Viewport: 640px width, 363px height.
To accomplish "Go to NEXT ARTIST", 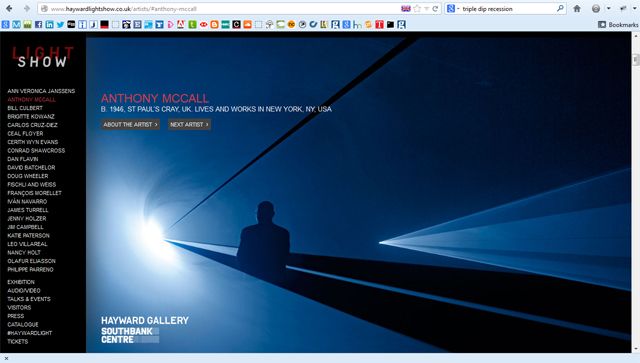I will (x=189, y=125).
